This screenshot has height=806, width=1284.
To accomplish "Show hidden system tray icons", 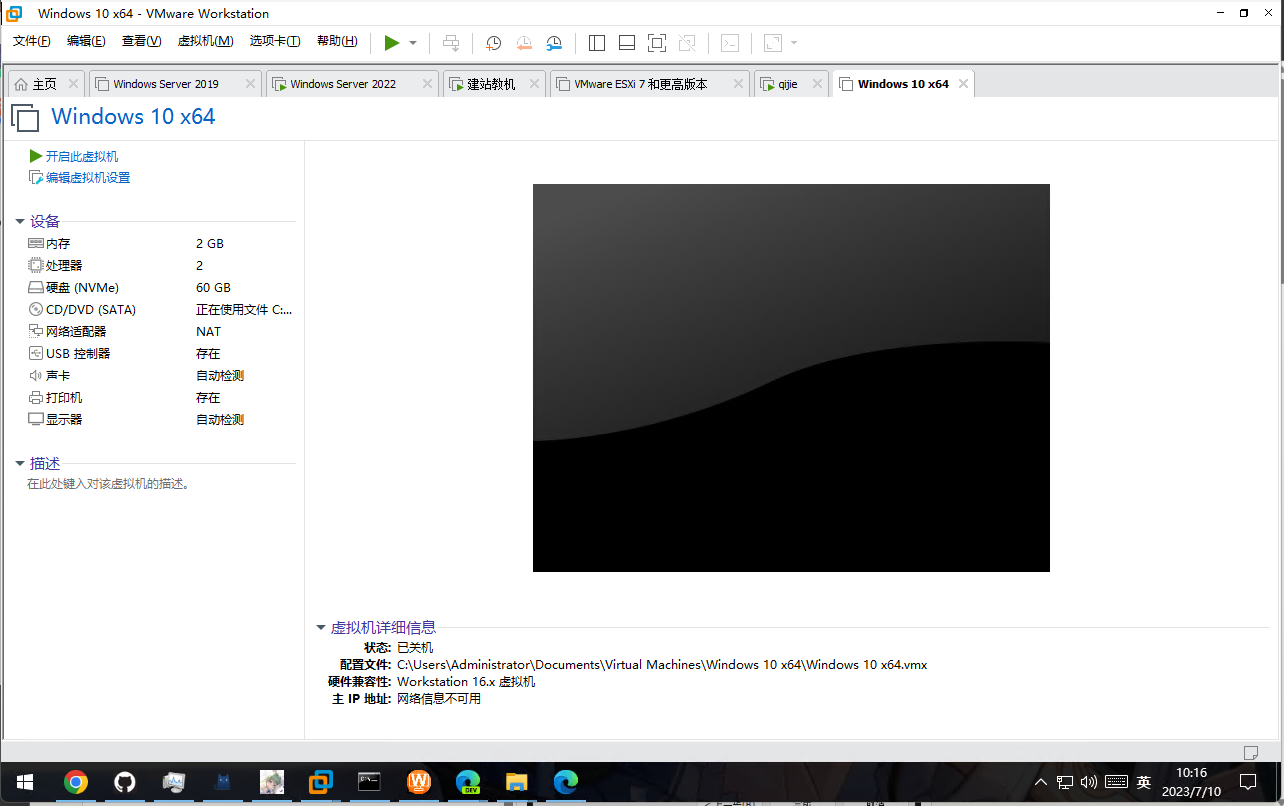I will click(x=1041, y=782).
